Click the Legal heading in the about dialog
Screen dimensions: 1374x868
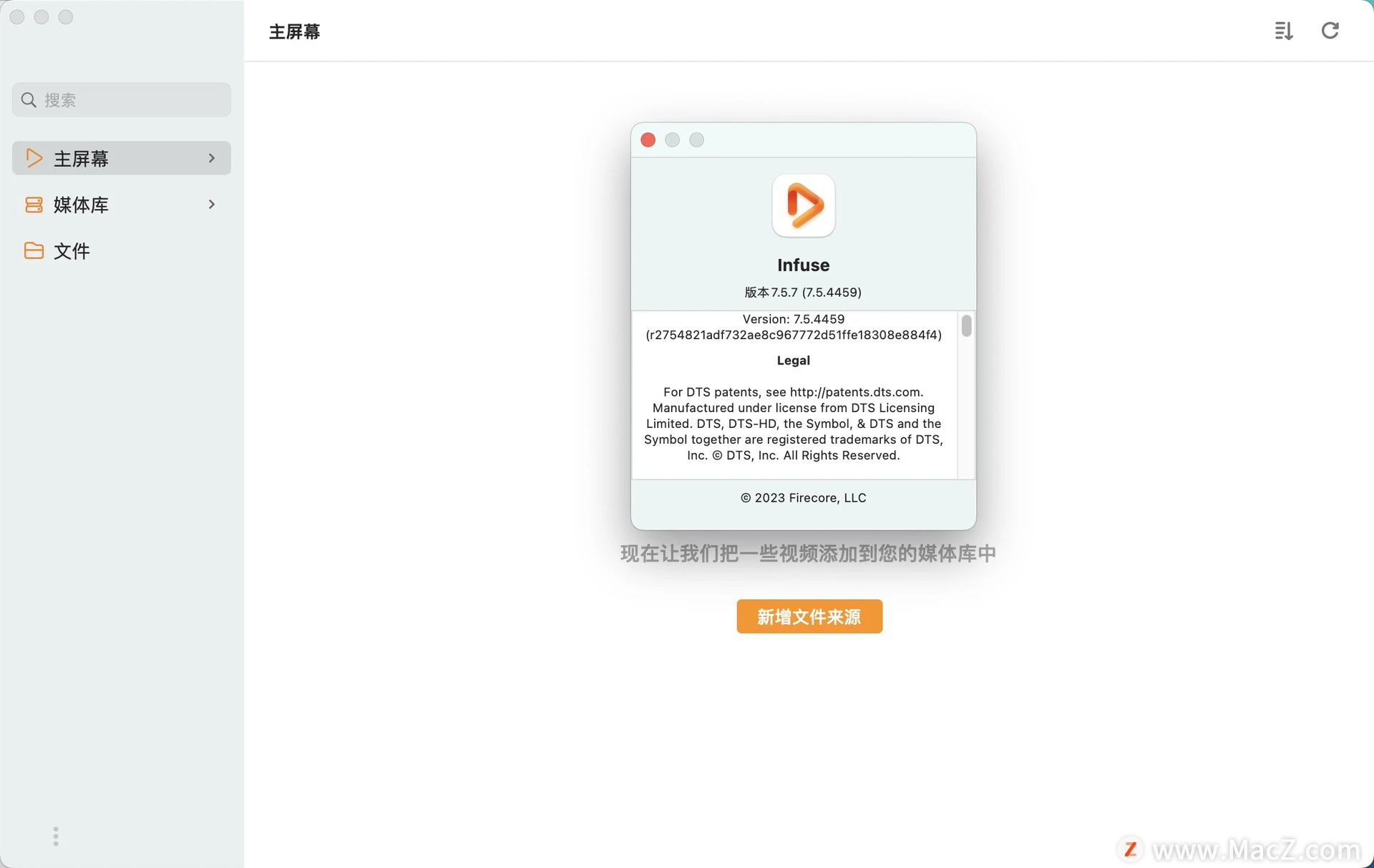(x=794, y=361)
